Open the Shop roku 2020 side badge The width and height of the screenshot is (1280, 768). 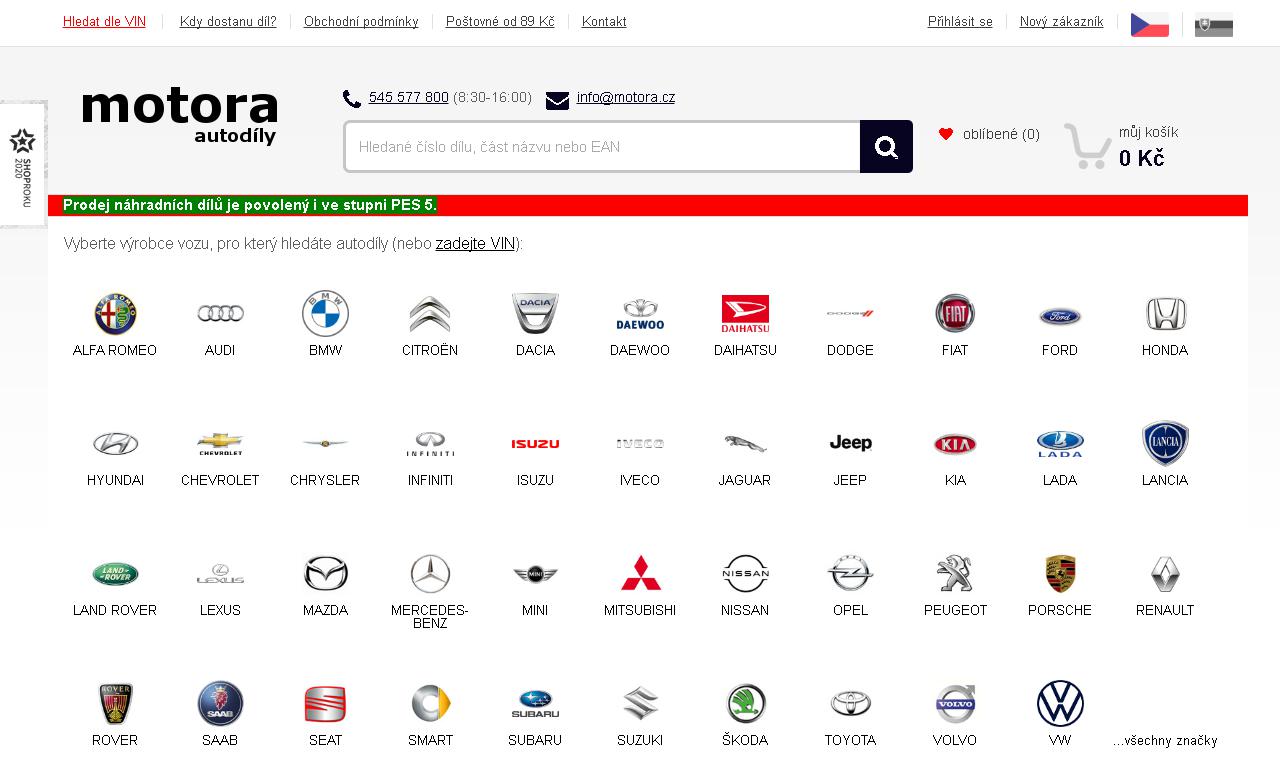(x=22, y=165)
